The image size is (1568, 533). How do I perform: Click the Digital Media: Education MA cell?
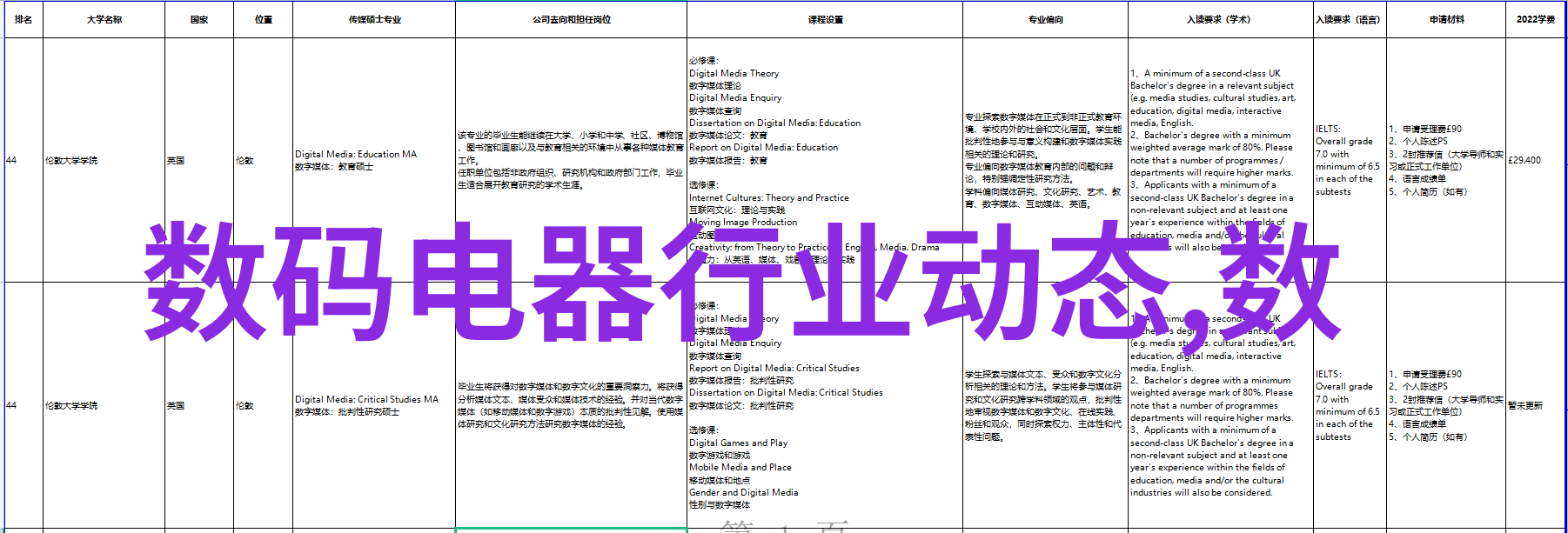click(x=356, y=160)
